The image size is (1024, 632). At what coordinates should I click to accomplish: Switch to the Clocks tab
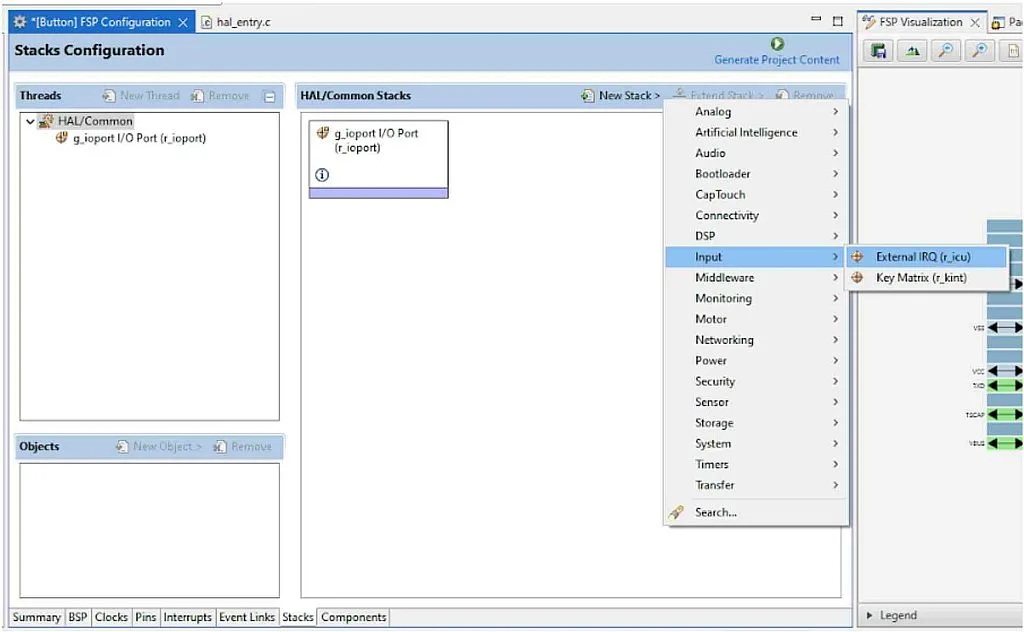(x=111, y=617)
